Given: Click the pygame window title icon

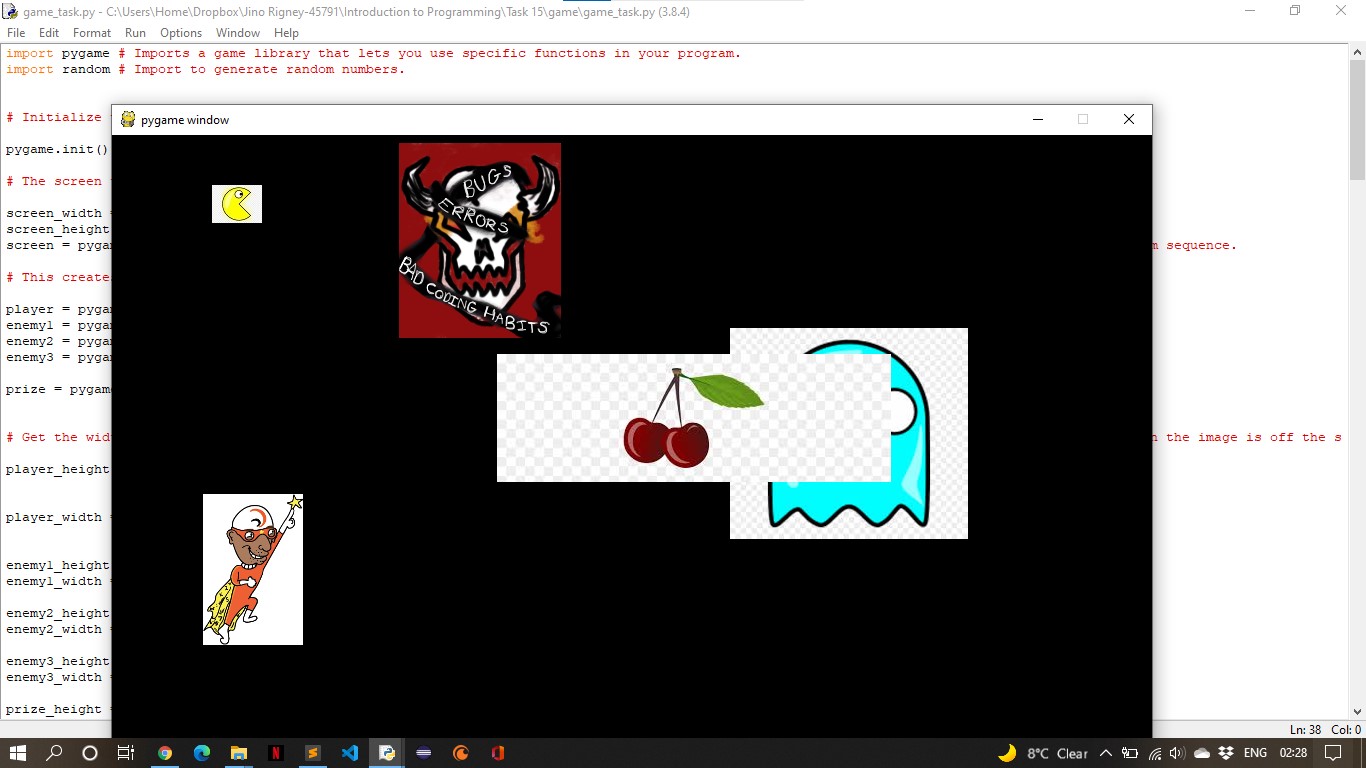Looking at the screenshot, I should [x=128, y=120].
